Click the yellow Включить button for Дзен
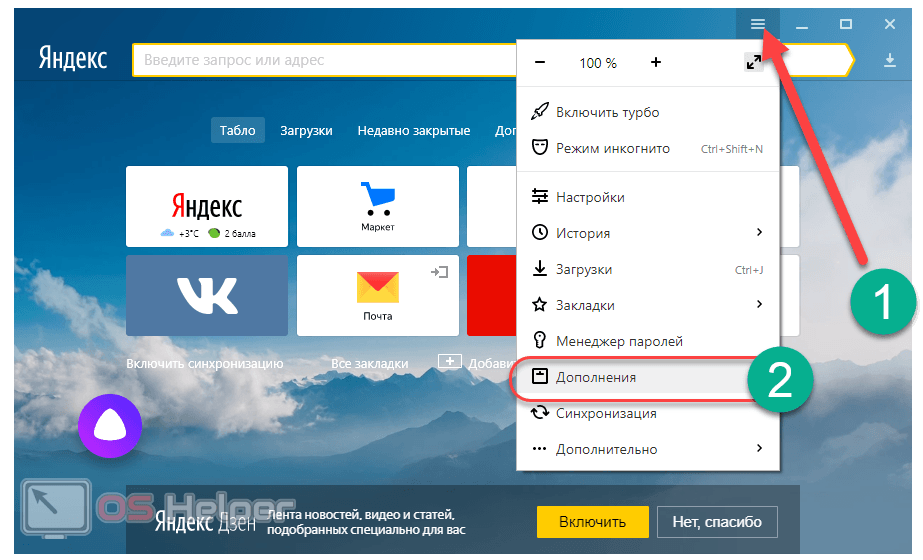This screenshot has width=923, height=560. tap(593, 522)
